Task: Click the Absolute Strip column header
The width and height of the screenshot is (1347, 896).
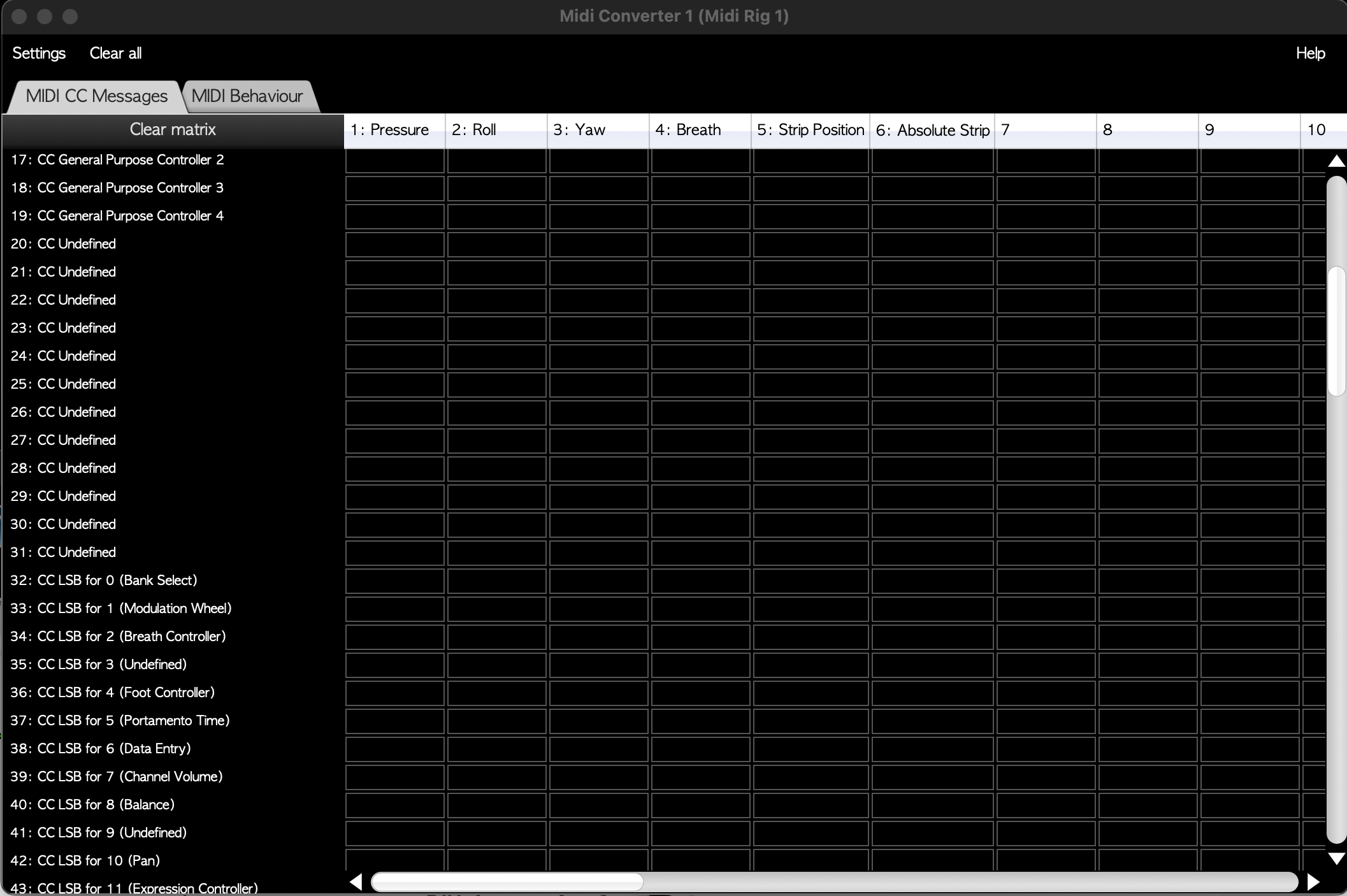Action: (932, 130)
